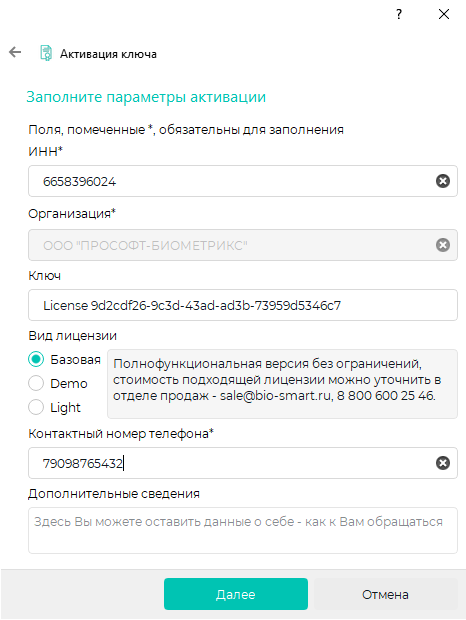Click the Demo radio label text
This screenshot has width=466, height=620.
tap(69, 384)
